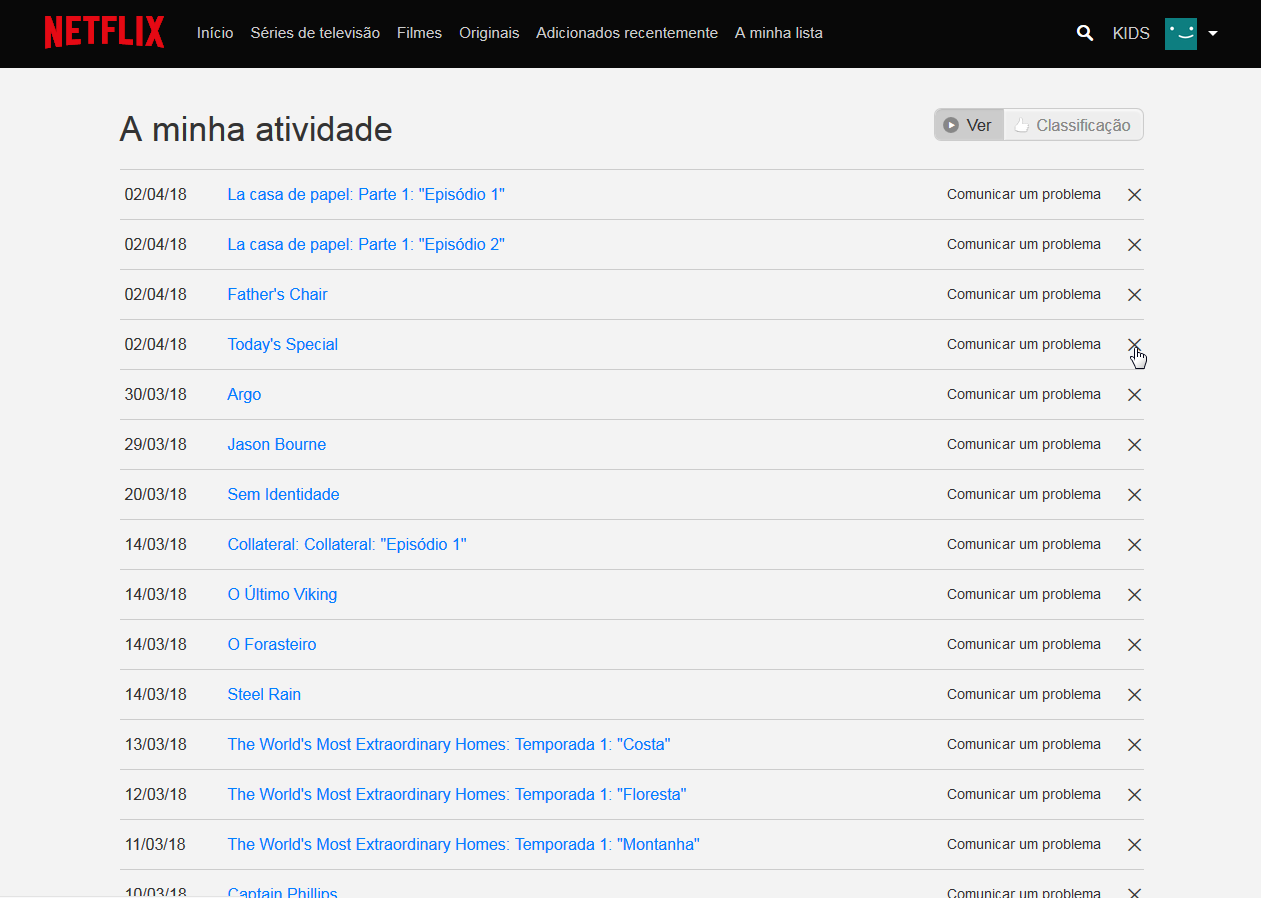This screenshot has width=1261, height=898.
Task: Switch to the Ver view toggle
Action: 969,125
